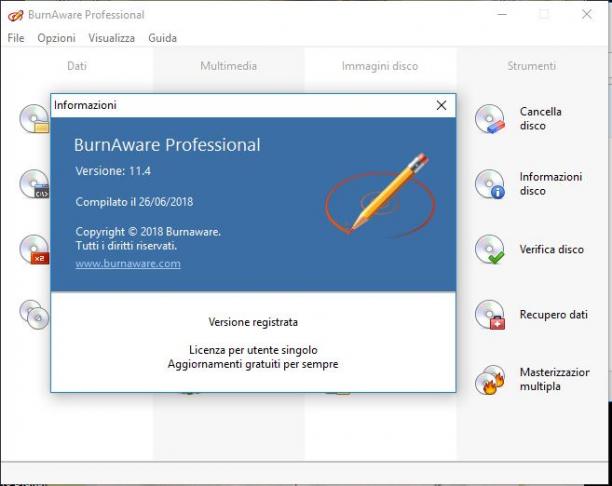This screenshot has width=612, height=486.
Task: Select the Verifica disco label
Action: coord(552,249)
